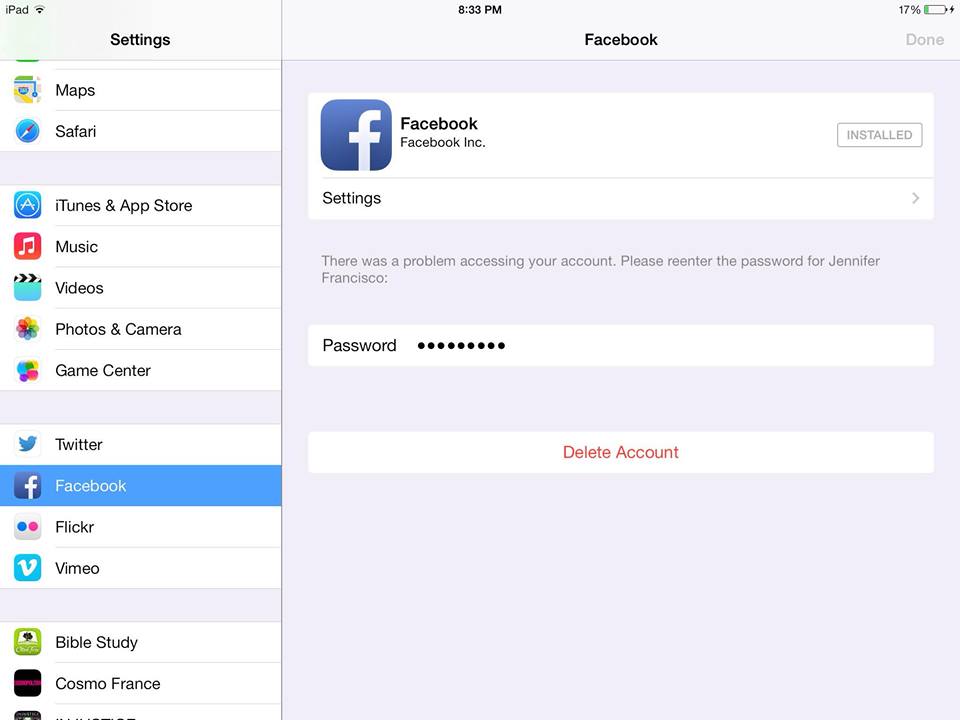This screenshot has width=960, height=720.
Task: Open the Photos & Camera flower icon
Action: 28,329
